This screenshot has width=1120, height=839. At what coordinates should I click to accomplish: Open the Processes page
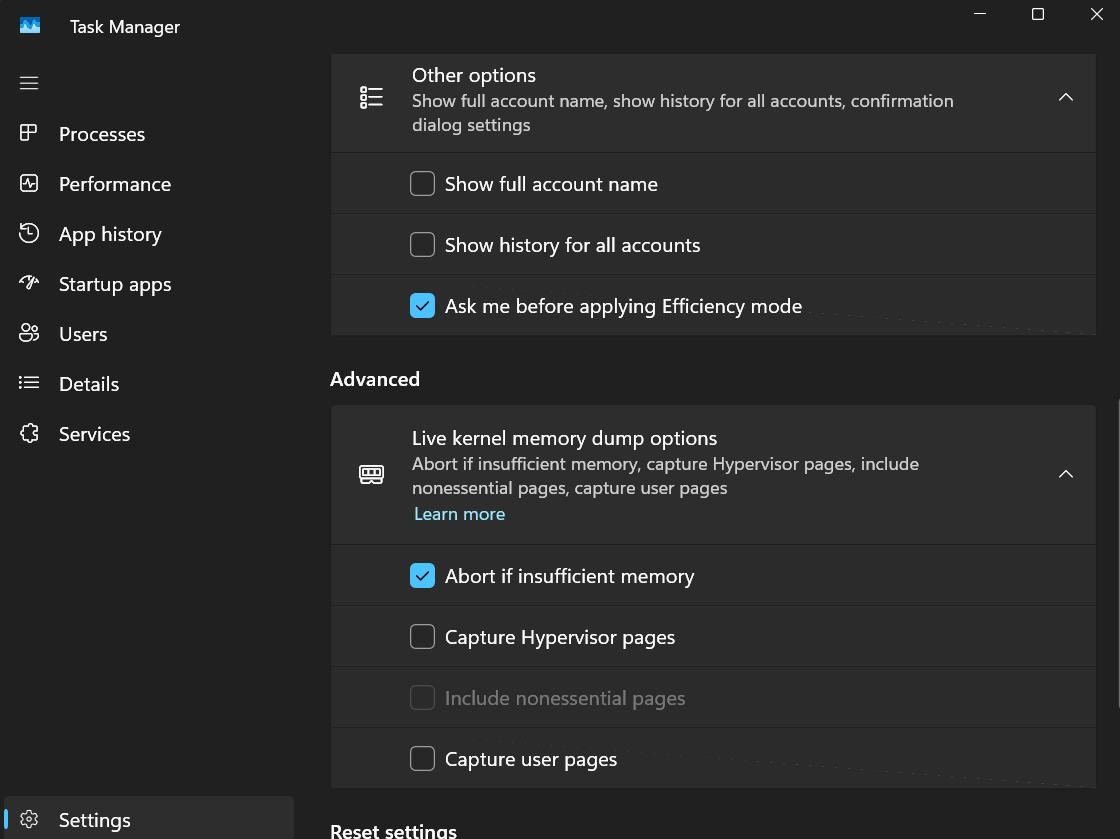pyautogui.click(x=100, y=133)
